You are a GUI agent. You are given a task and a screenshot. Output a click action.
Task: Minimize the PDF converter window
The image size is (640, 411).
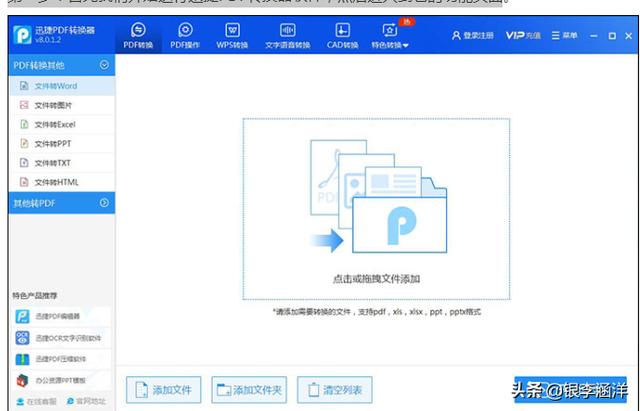(594, 36)
